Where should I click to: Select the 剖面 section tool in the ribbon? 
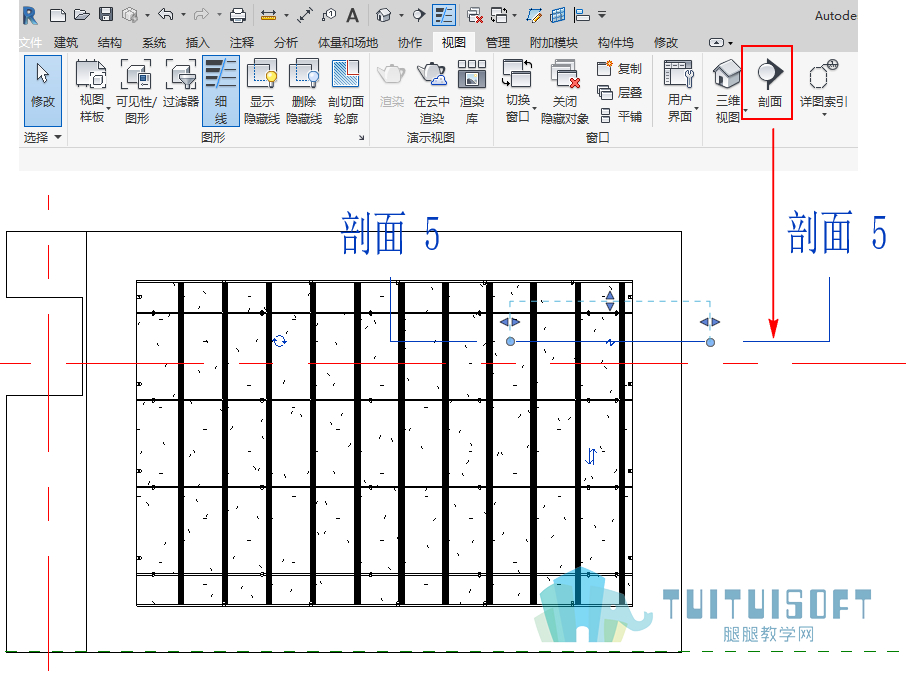click(769, 84)
